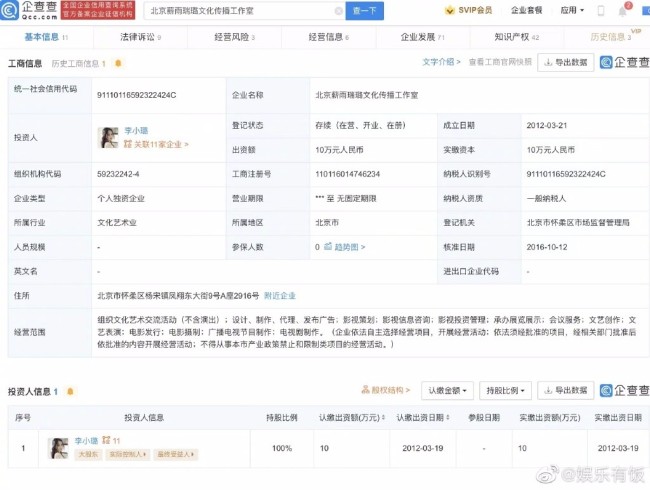Switch to the 知识产权 tab
This screenshot has width=650, height=490.
point(517,37)
